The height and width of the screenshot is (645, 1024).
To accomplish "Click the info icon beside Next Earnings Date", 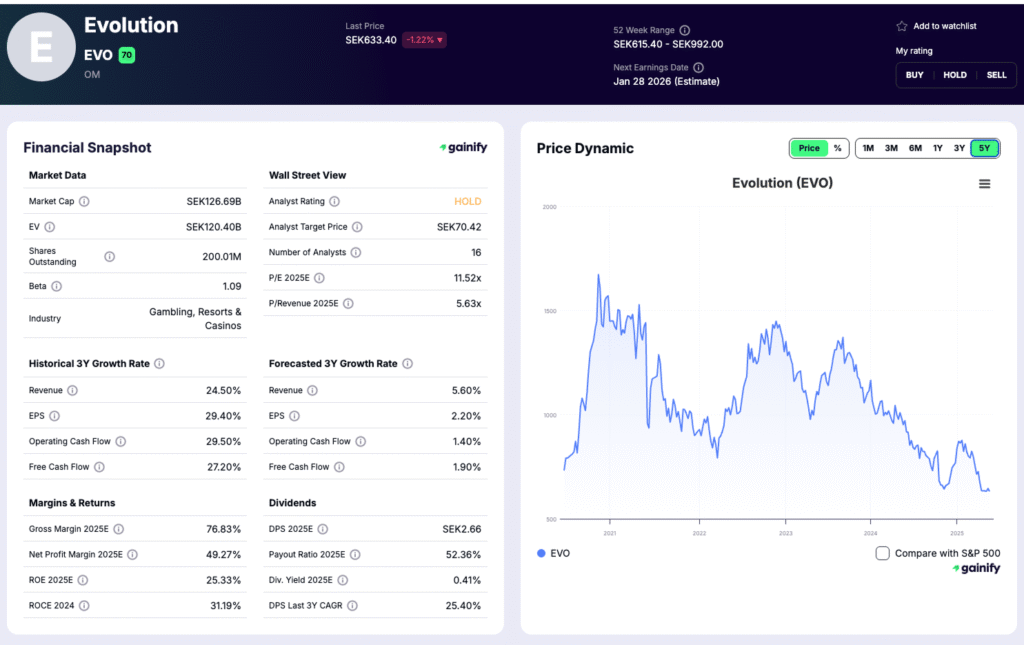I will [698, 68].
